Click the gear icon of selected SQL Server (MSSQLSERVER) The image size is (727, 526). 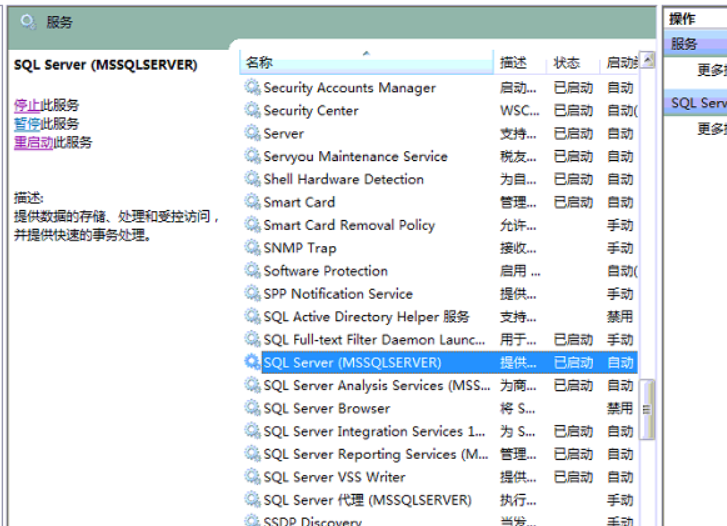coord(252,362)
